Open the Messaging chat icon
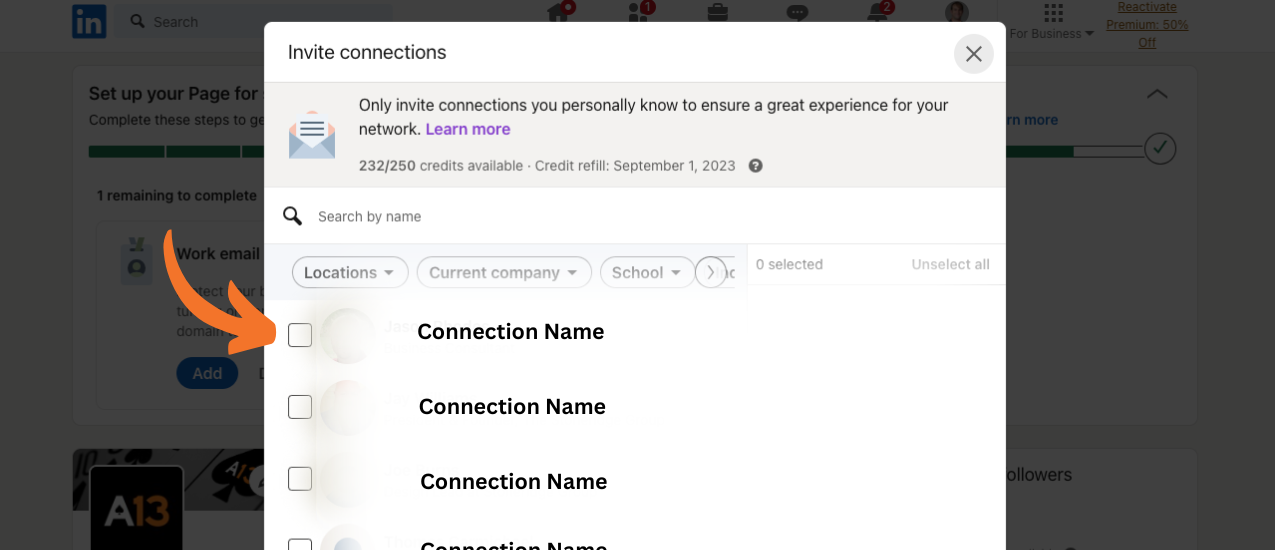The width and height of the screenshot is (1275, 550). pyautogui.click(x=797, y=12)
